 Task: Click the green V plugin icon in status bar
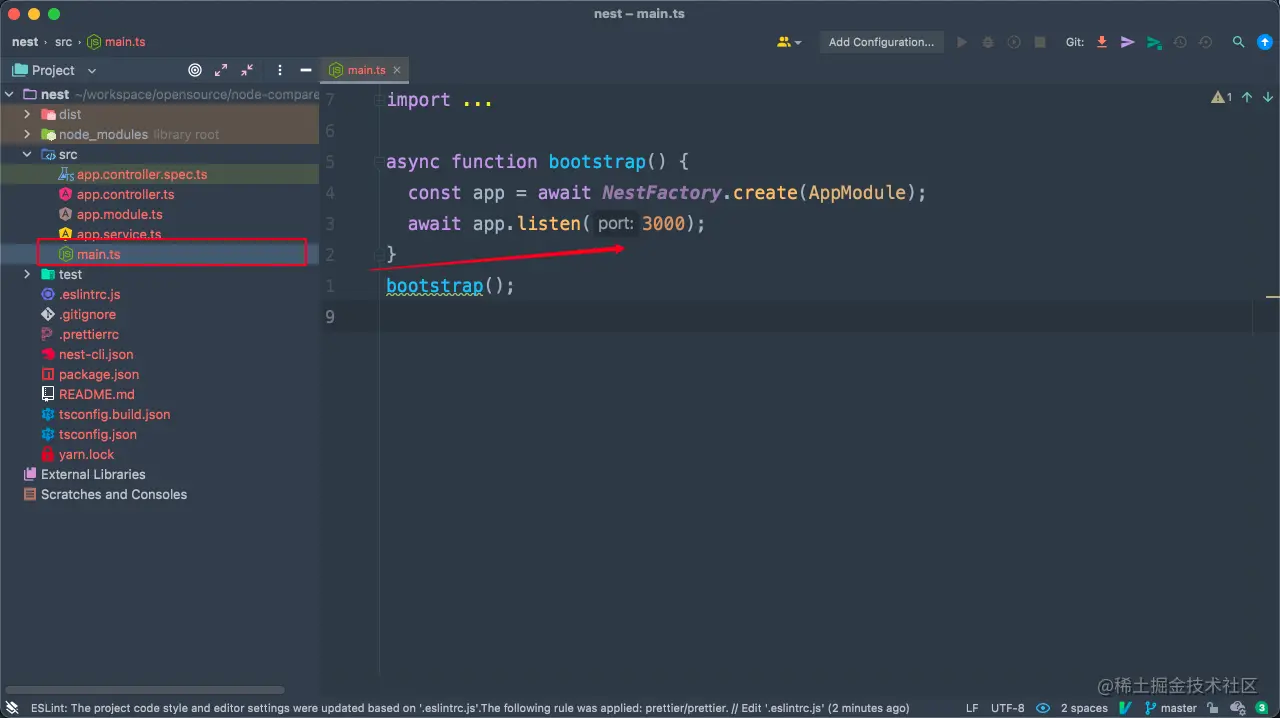1126,707
